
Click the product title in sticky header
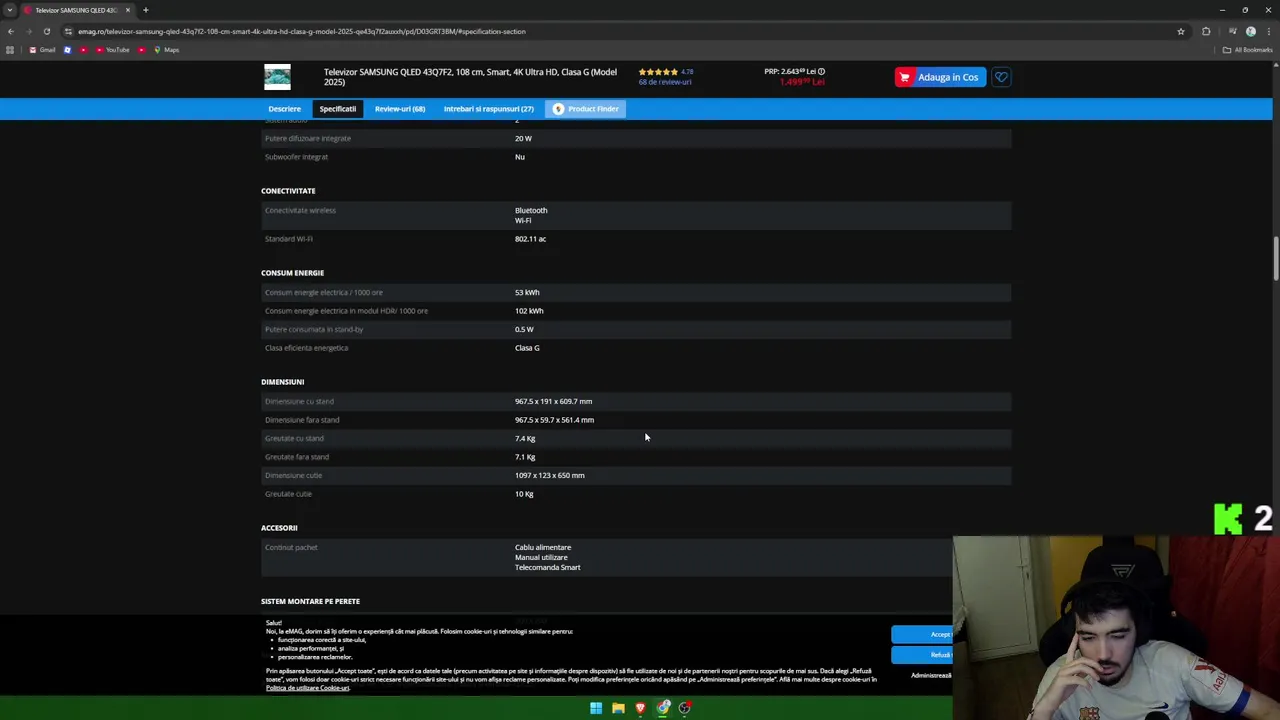[470, 77]
